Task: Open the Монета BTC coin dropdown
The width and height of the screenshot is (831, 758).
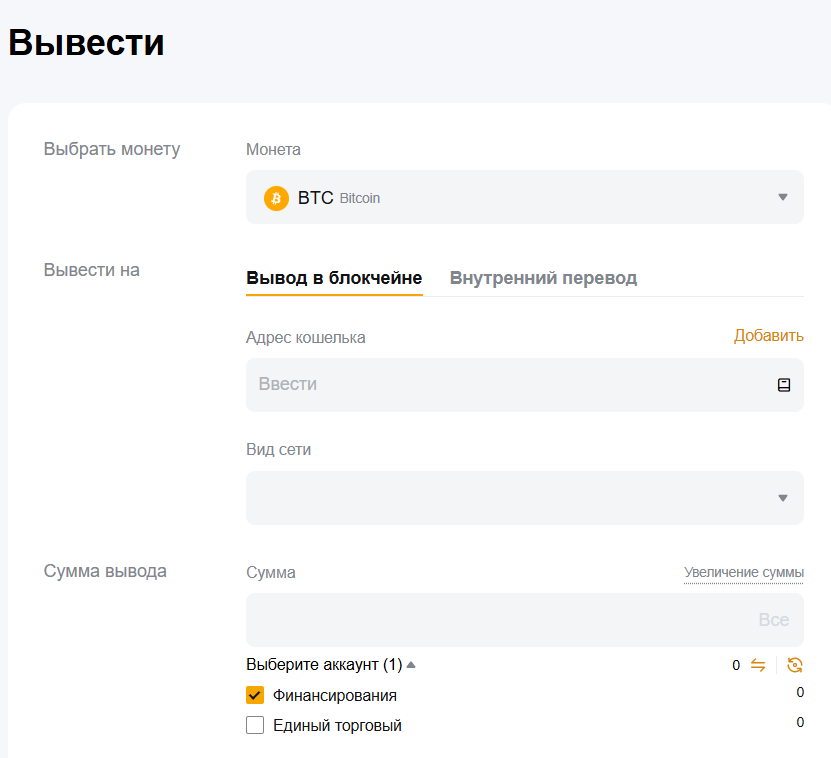Action: tap(525, 197)
